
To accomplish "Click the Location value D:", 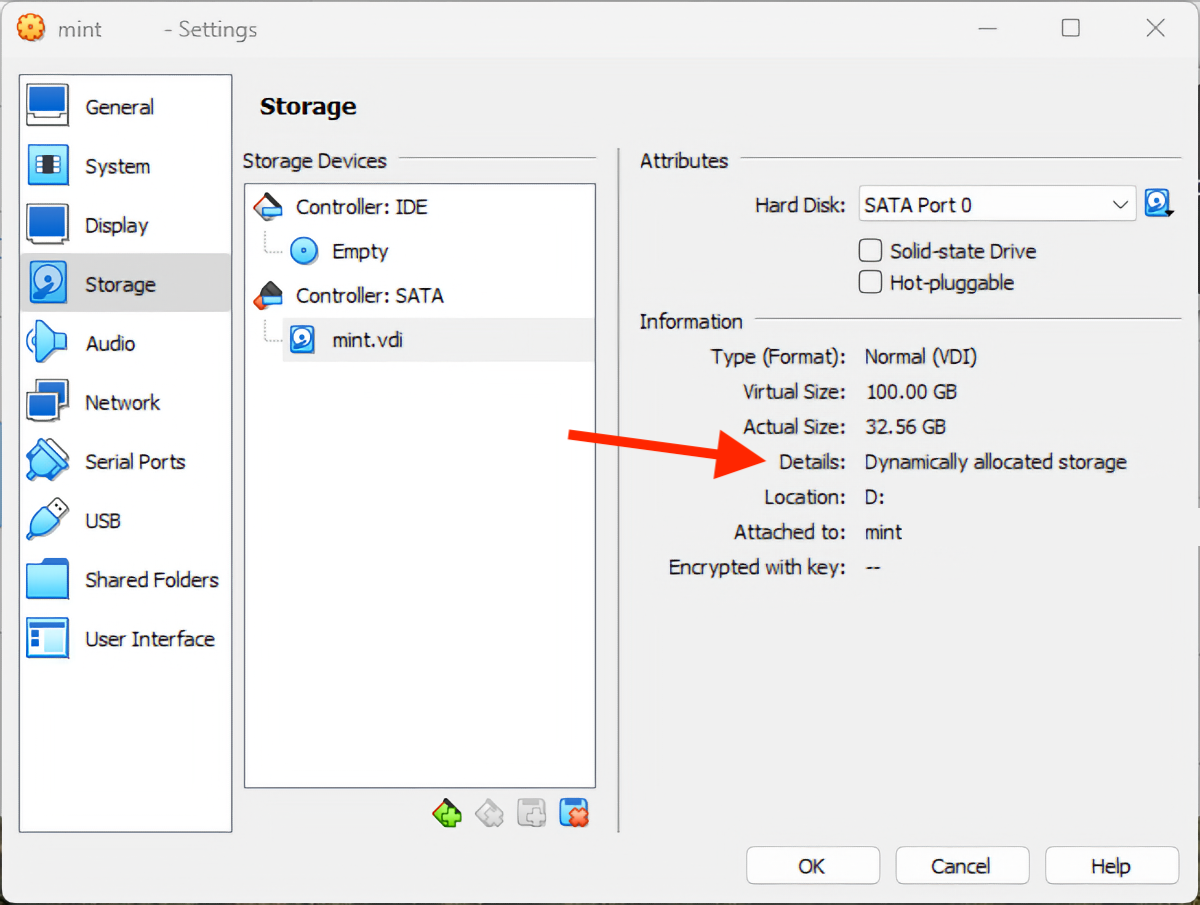I will pos(875,497).
